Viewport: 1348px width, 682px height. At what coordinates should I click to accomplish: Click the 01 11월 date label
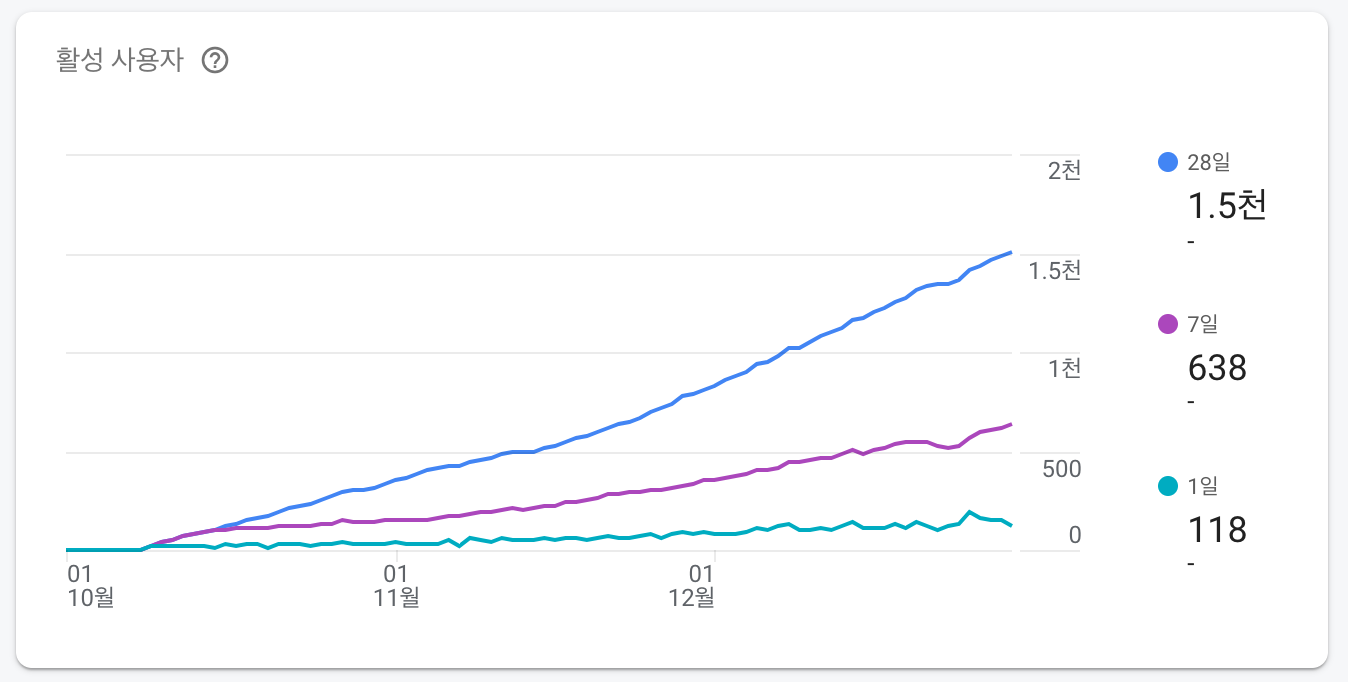[396, 586]
